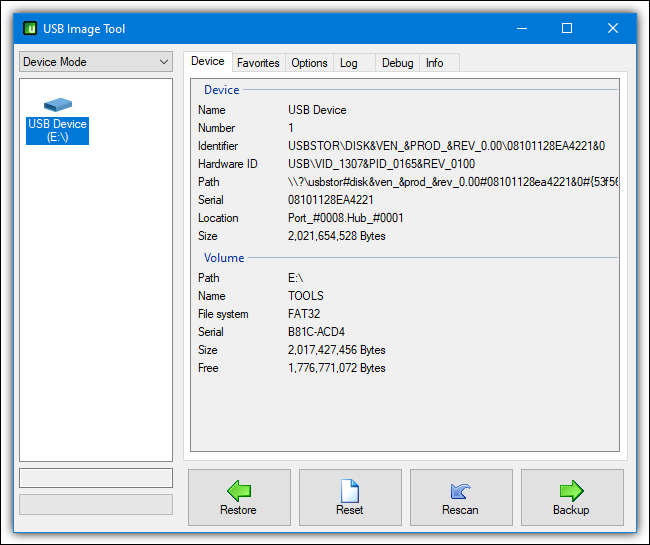Screen dimensions: 650x545
Task: Switch to the Log tab
Action: coord(348,63)
